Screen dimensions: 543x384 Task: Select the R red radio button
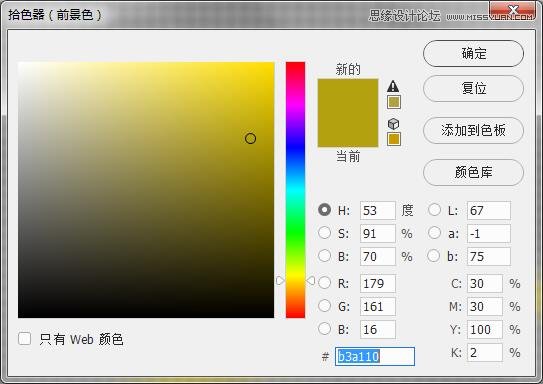(324, 283)
